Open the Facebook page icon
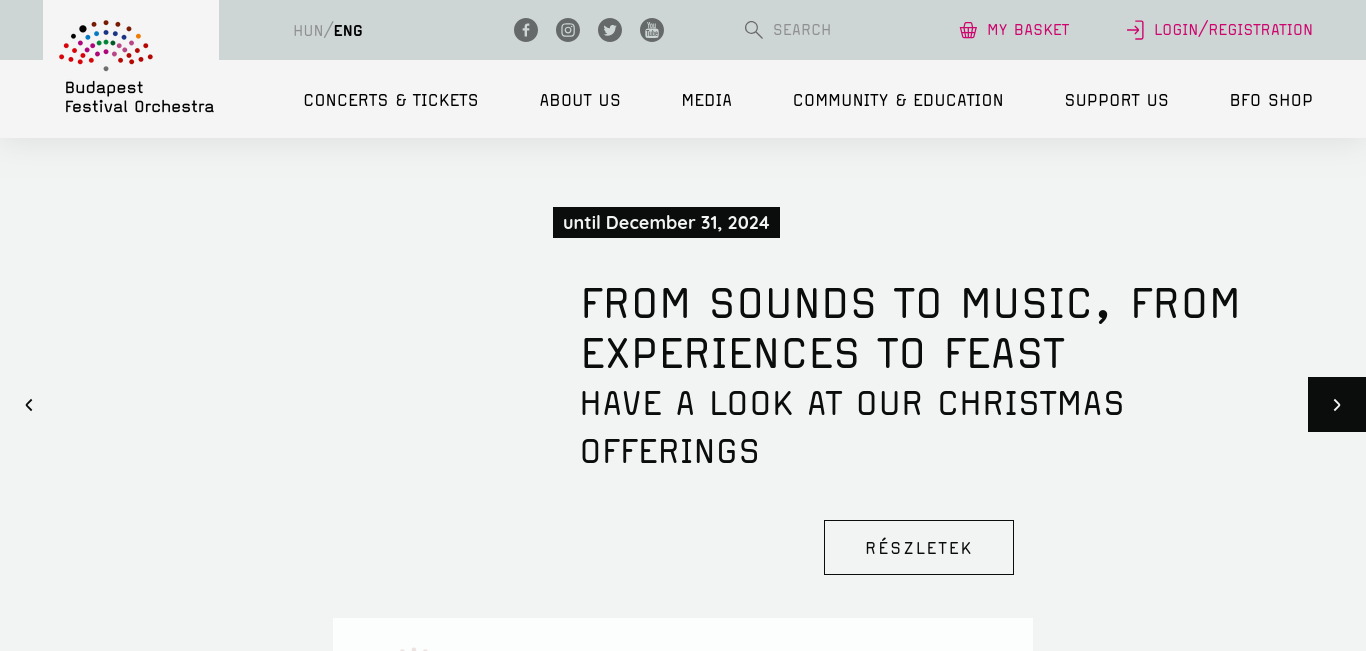Viewport: 1366px width, 651px height. 526,30
